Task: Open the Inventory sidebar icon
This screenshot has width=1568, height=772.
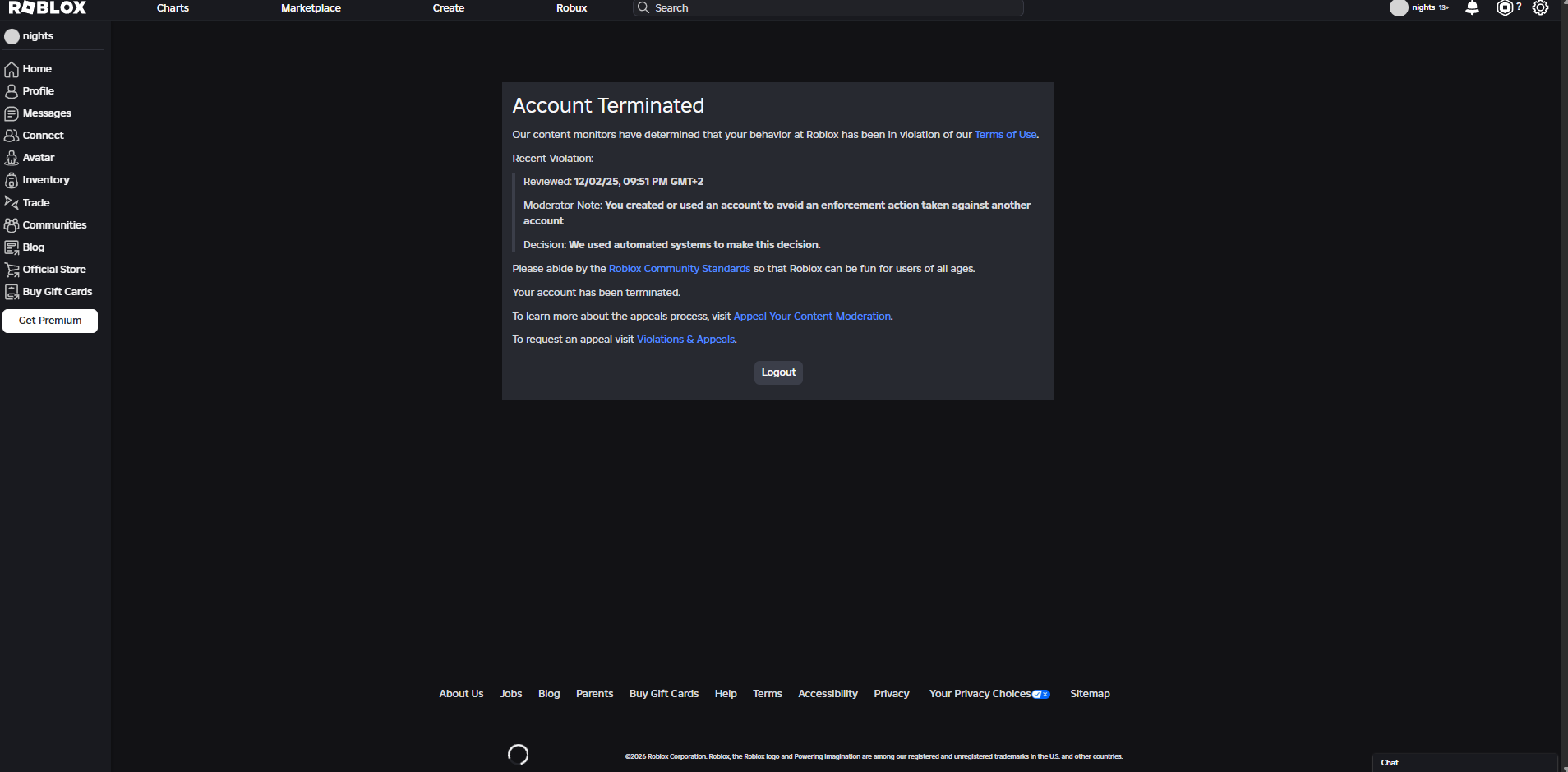Action: click(12, 180)
